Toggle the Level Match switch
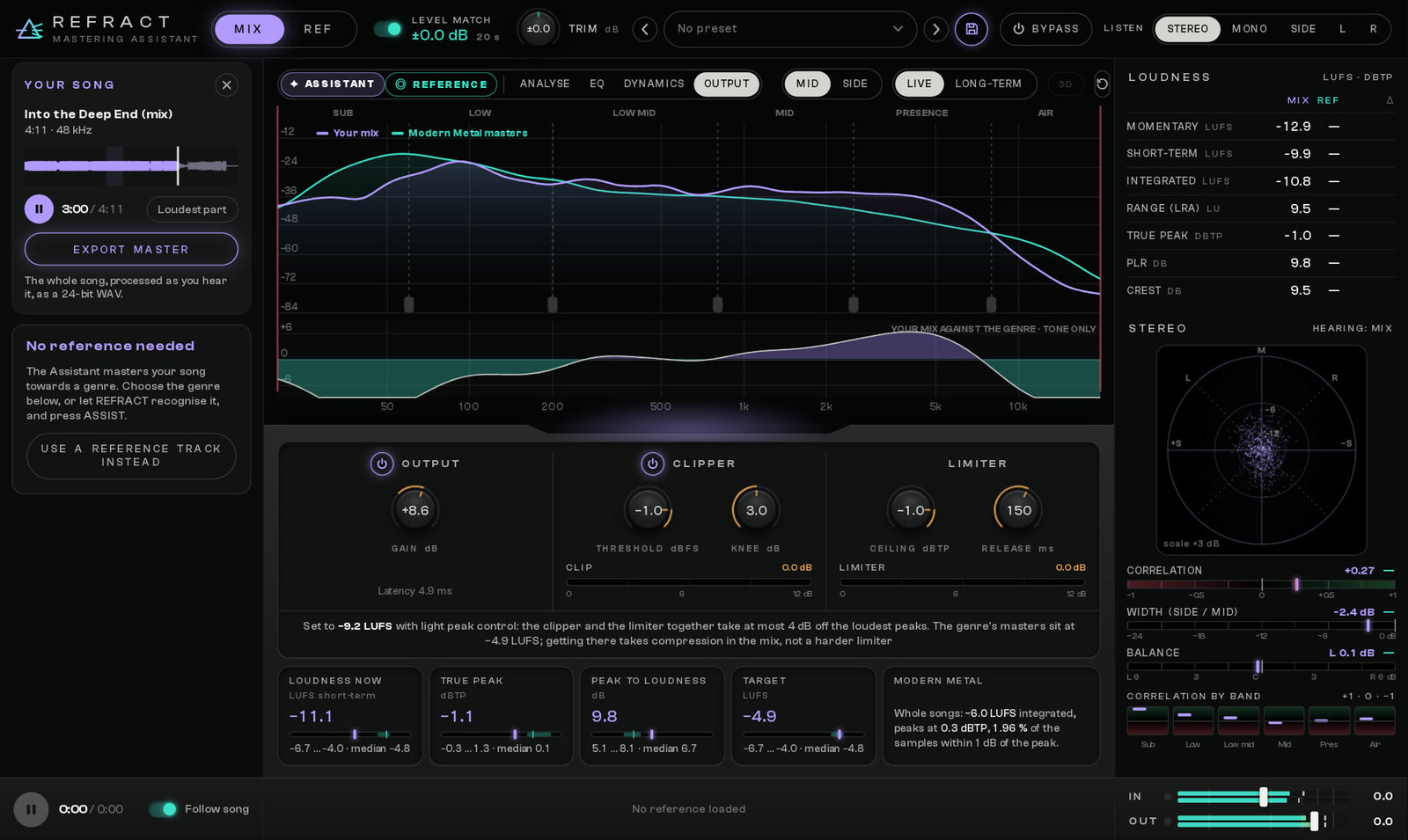 (388, 29)
